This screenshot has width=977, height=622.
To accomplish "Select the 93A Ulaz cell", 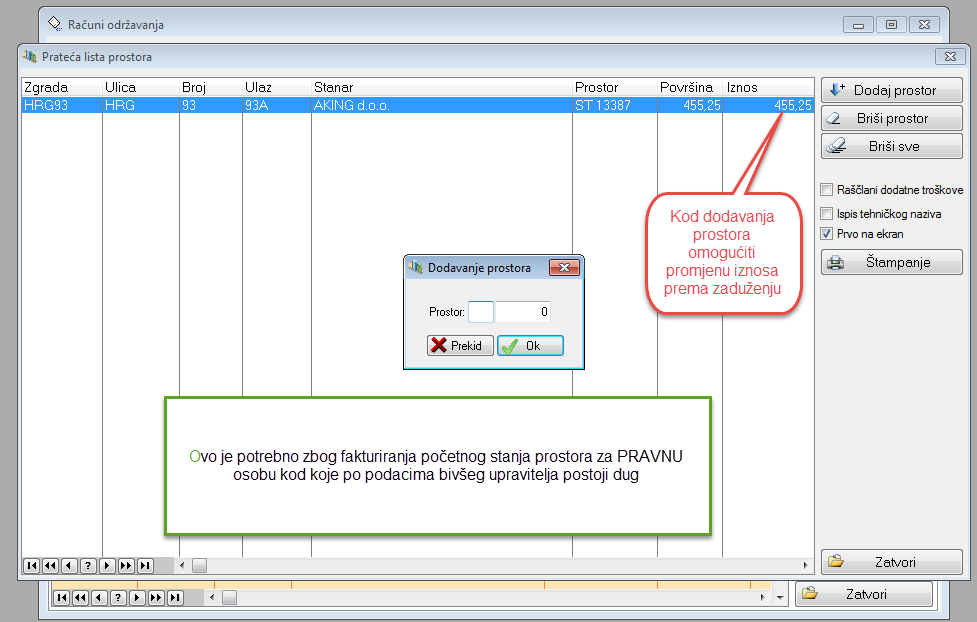I will [x=277, y=105].
